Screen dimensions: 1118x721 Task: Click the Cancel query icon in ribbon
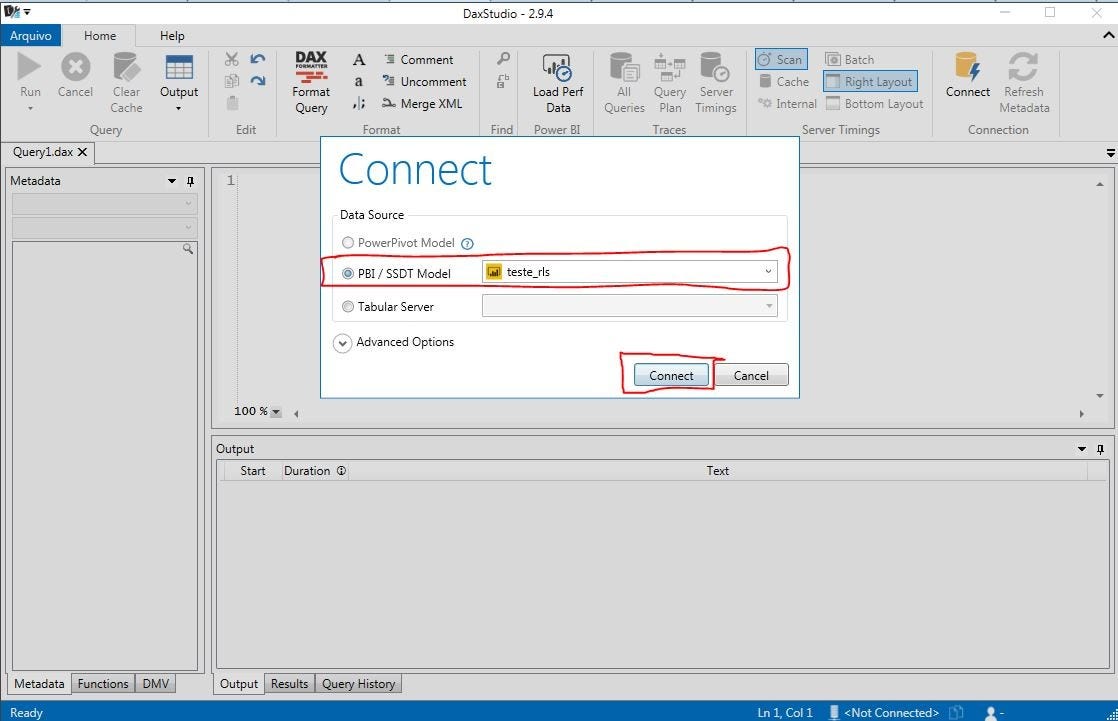(x=75, y=67)
